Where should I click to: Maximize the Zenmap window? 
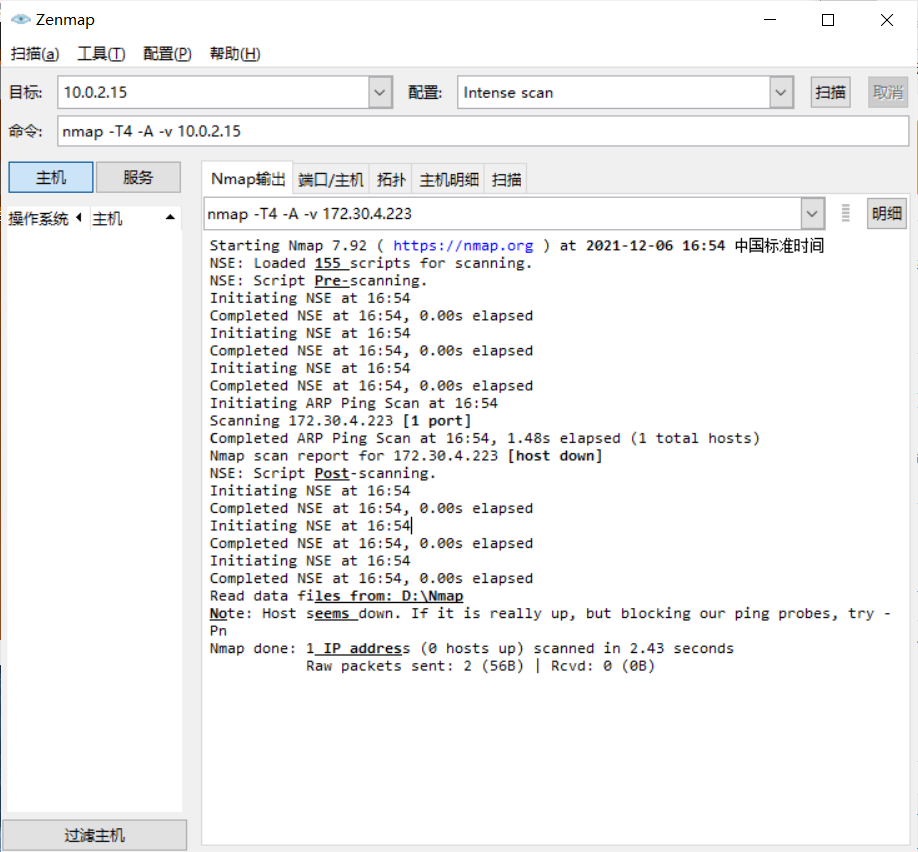(x=828, y=20)
